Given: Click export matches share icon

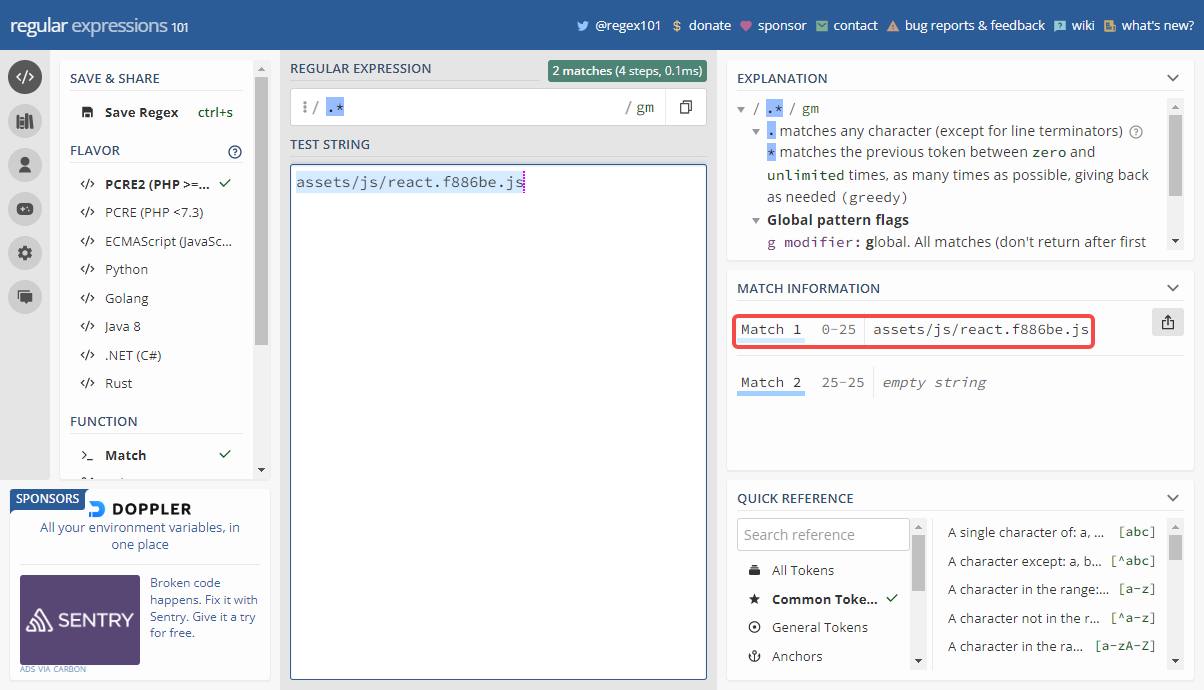Looking at the screenshot, I should 1167,322.
